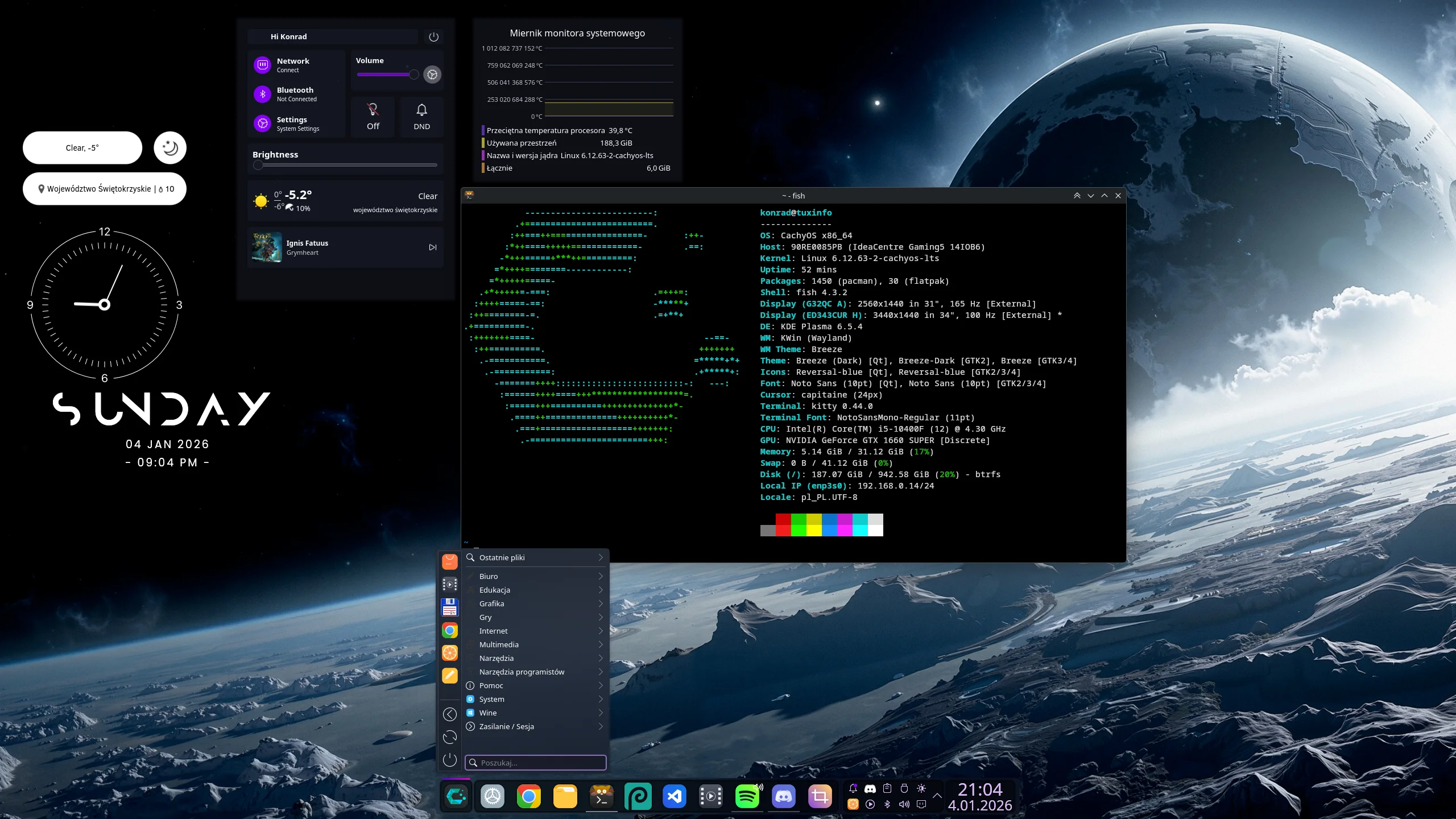Click the restart icon in the launcher sidebar
The image size is (1456, 819).
(x=450, y=737)
